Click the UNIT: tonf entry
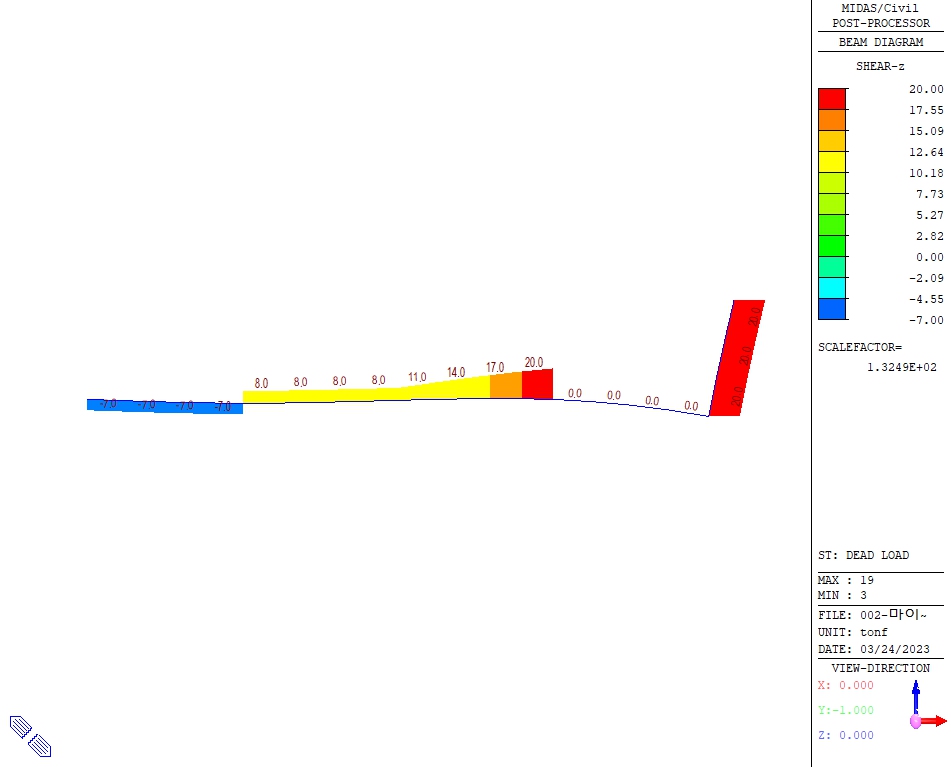Screen dimensions: 951x767 click(x=852, y=632)
